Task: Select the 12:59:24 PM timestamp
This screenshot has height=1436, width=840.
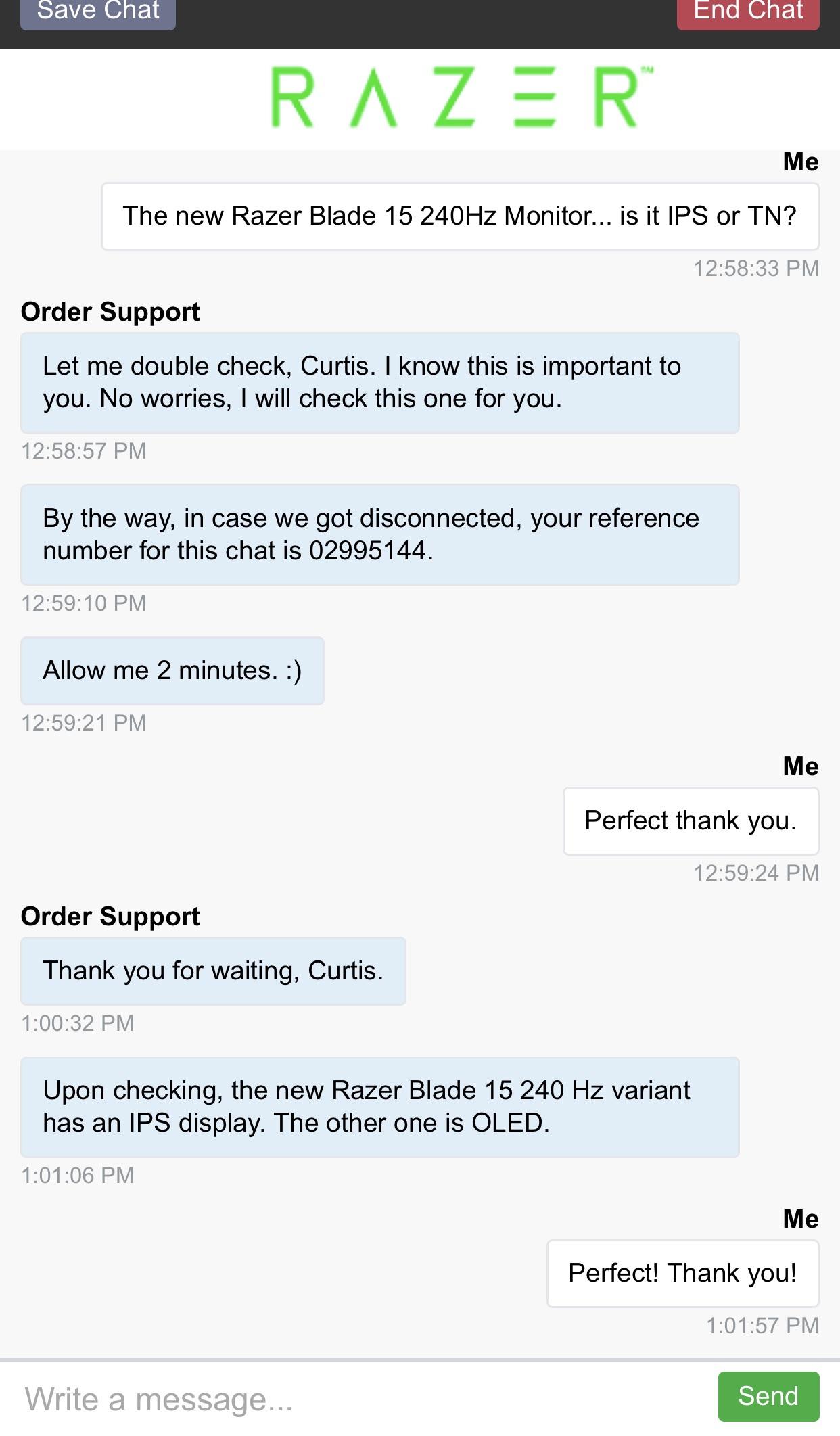Action: click(x=755, y=873)
